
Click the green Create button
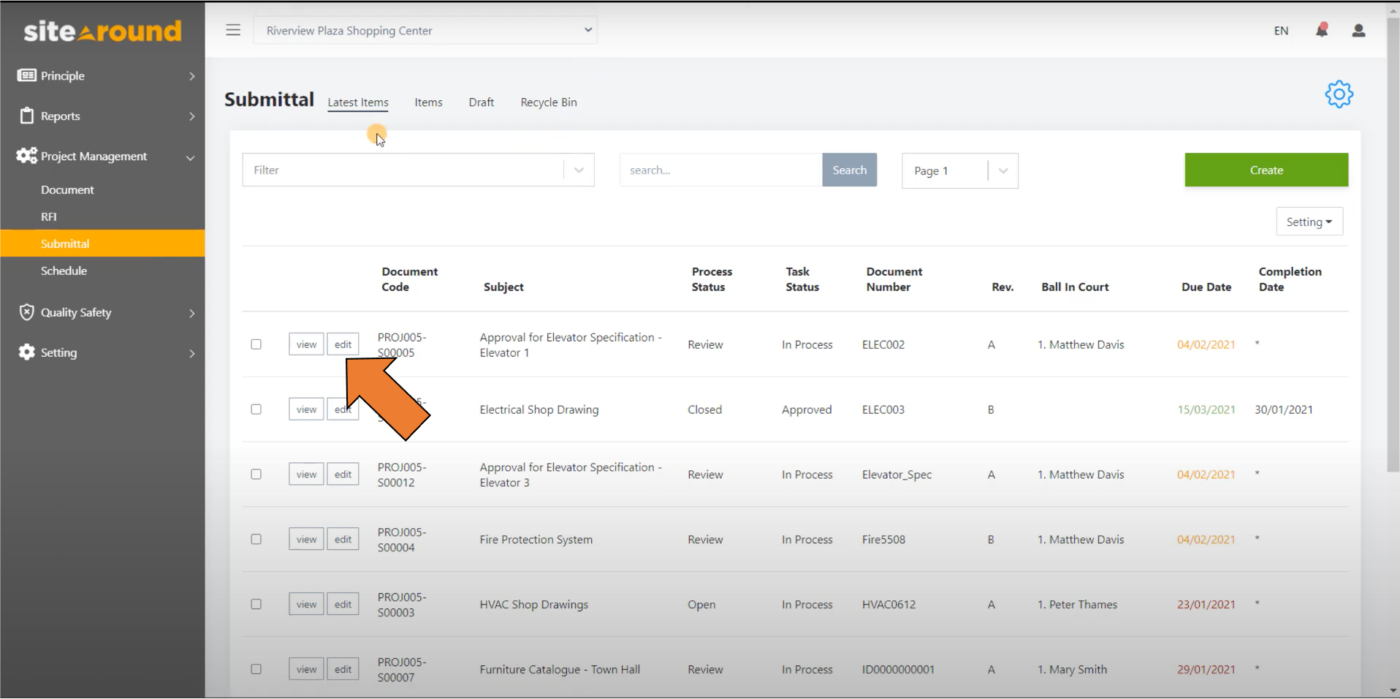[x=1266, y=170]
